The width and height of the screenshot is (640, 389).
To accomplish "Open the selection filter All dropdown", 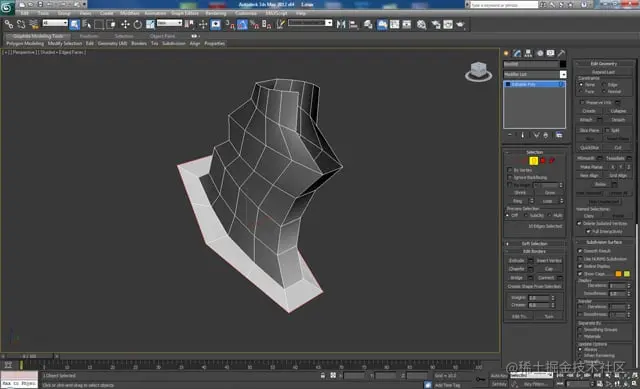I will pyautogui.click(x=55, y=23).
